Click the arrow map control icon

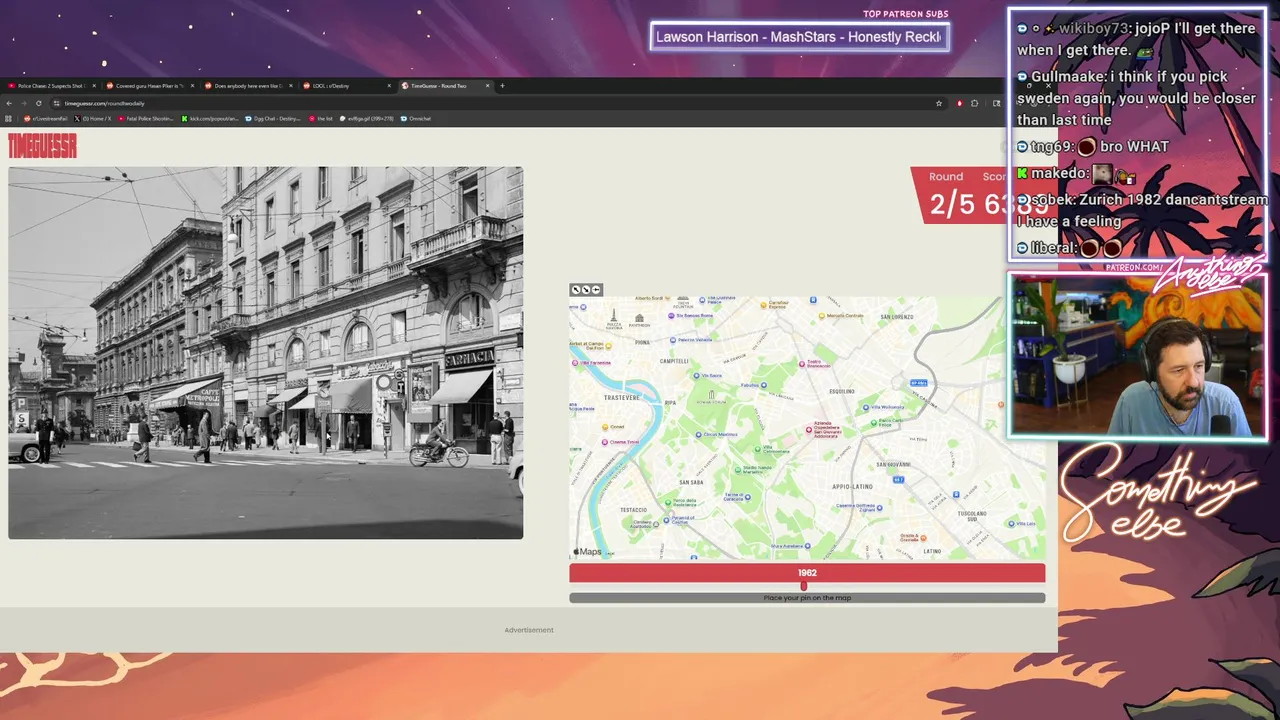(596, 290)
